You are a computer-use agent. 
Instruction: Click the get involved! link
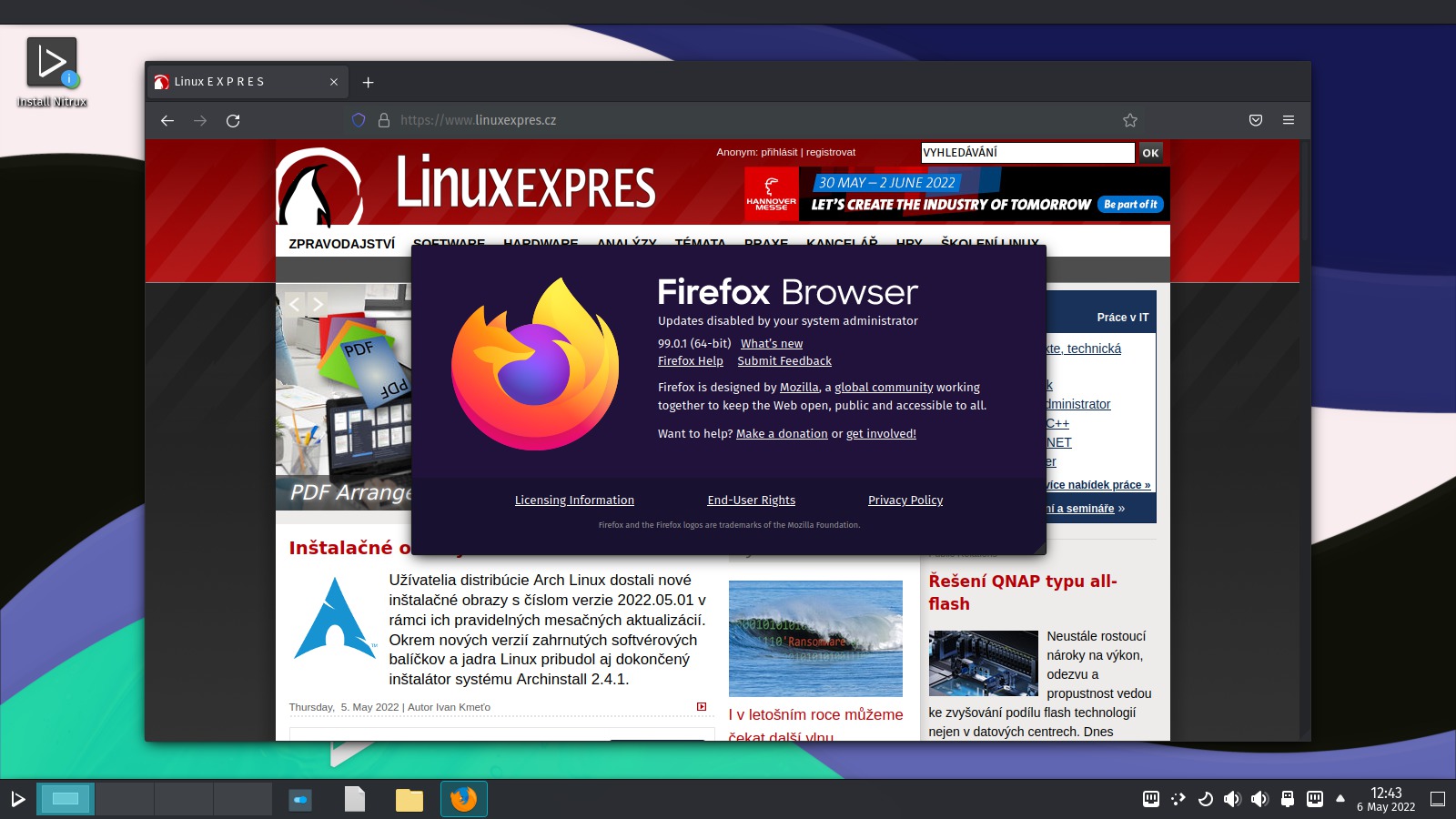coord(881,434)
